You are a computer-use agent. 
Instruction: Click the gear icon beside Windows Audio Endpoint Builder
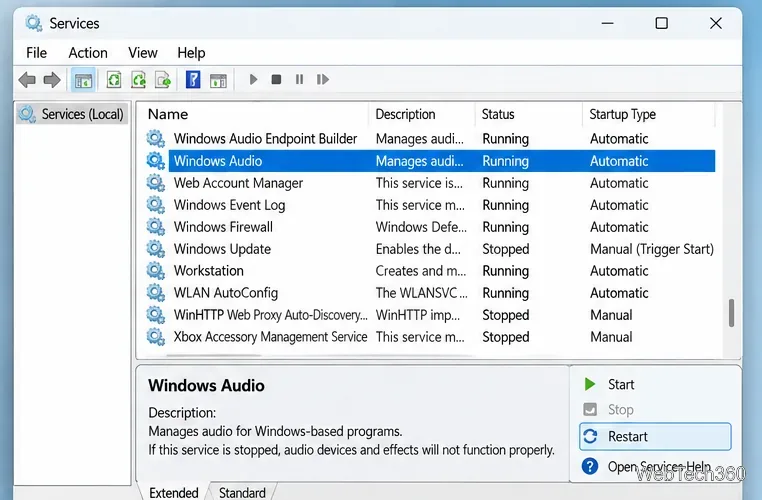pos(156,138)
